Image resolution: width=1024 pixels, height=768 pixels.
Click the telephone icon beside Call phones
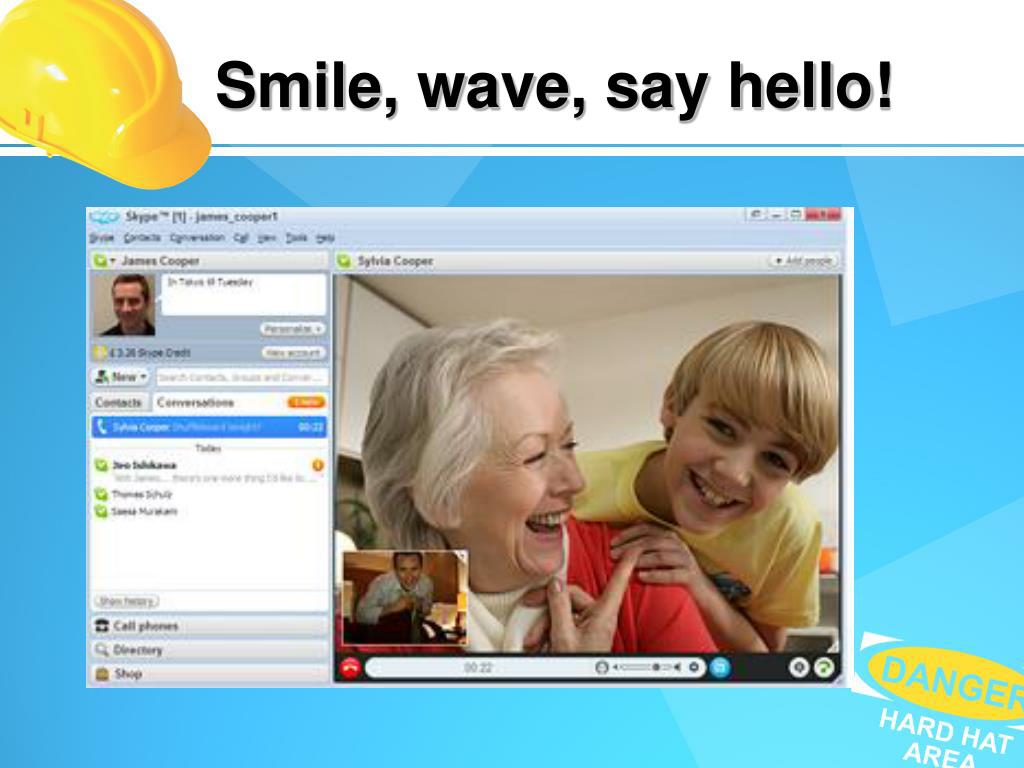pyautogui.click(x=102, y=626)
